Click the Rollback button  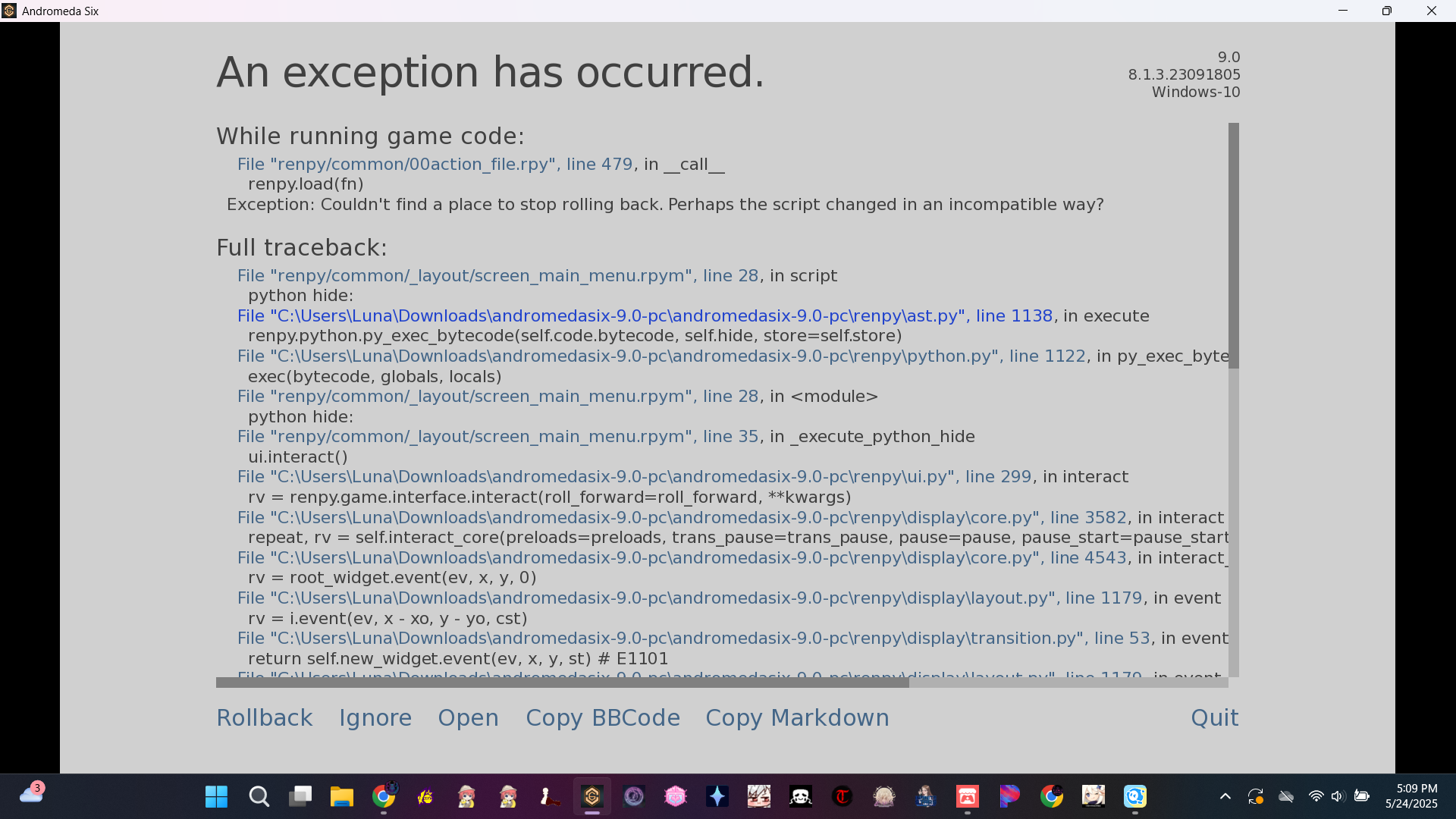(x=265, y=717)
